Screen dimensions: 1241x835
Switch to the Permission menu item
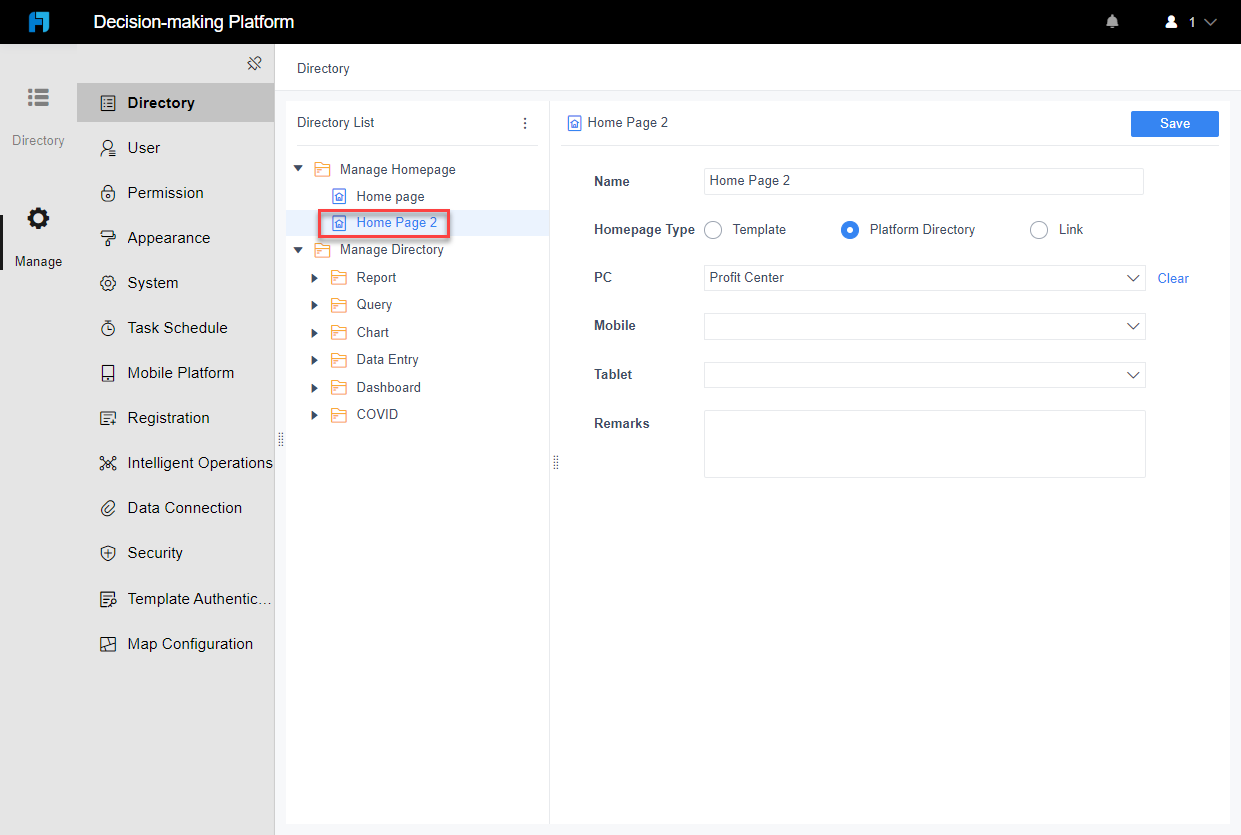pos(160,192)
